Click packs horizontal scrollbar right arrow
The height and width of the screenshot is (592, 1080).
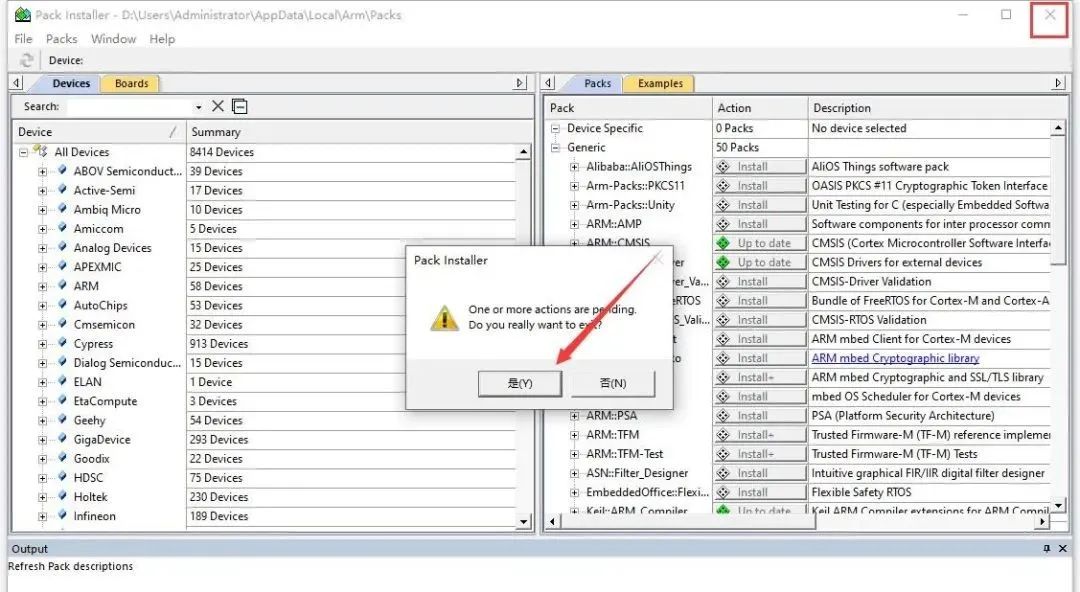point(1042,522)
